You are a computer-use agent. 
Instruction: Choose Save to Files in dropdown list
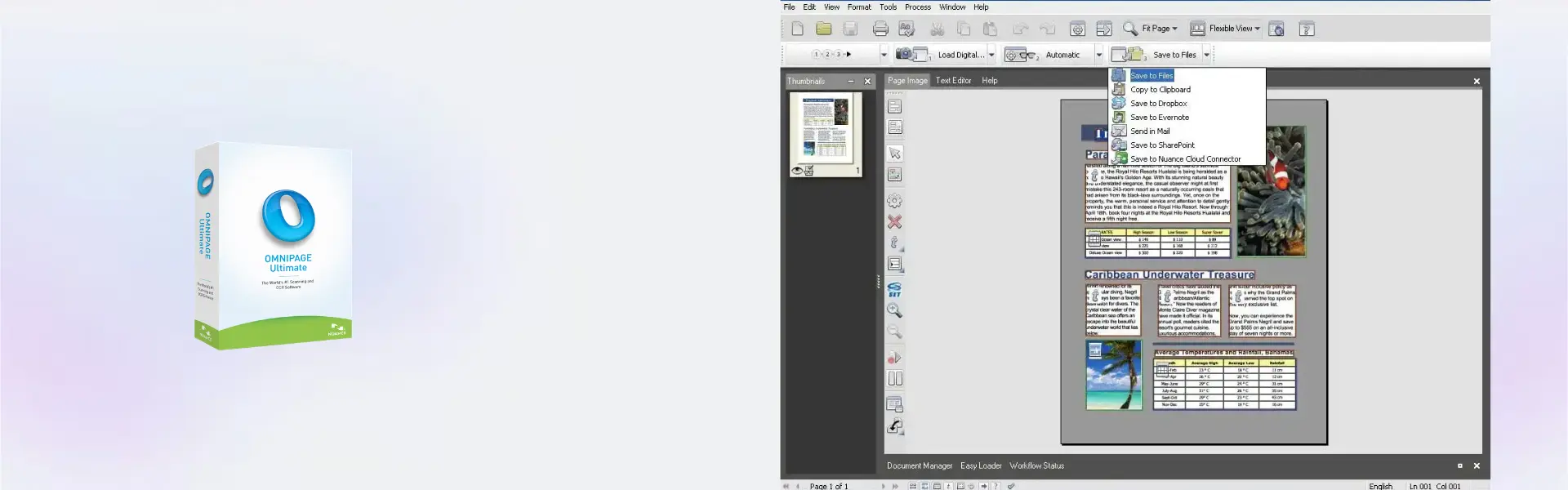coord(1187,75)
